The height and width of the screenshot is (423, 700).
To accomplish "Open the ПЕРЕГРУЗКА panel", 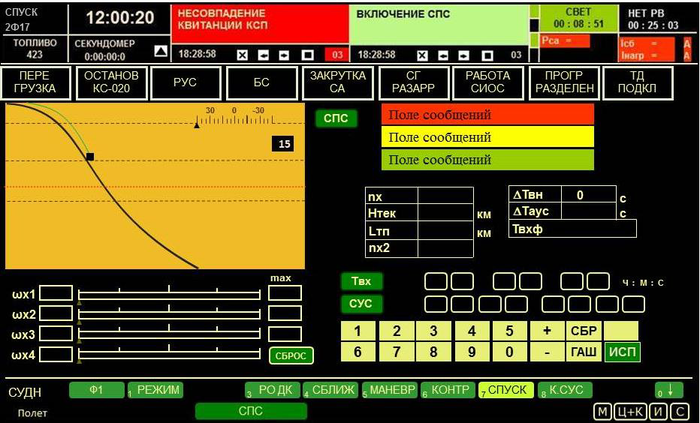I will 35,82.
